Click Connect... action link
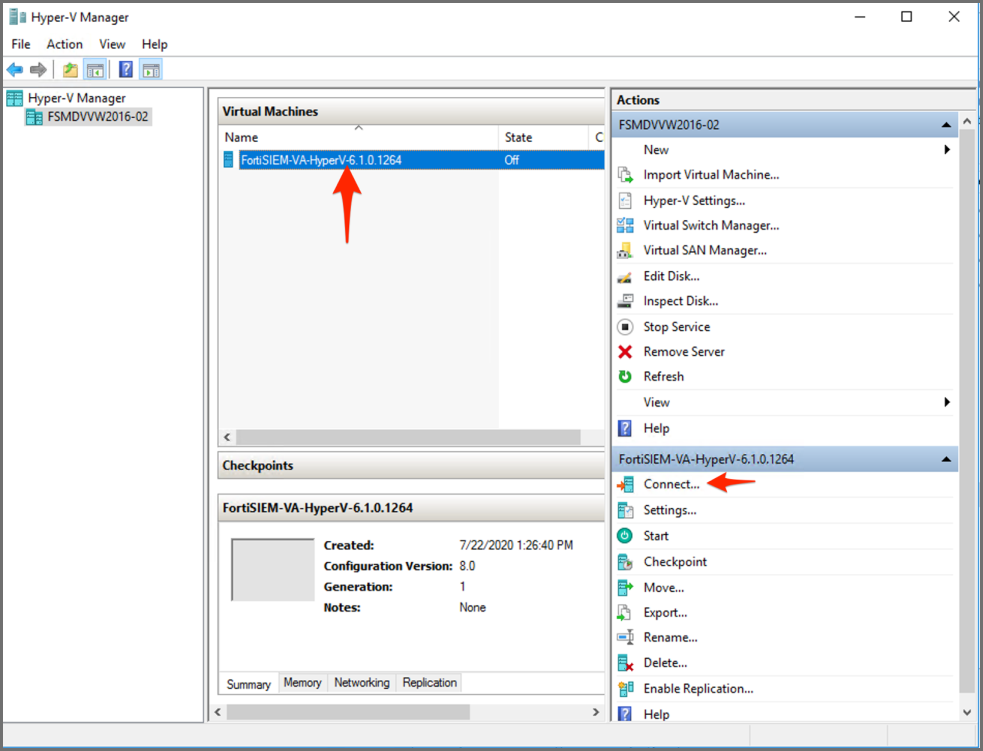Screen dimensions: 983x751 (x=671, y=485)
